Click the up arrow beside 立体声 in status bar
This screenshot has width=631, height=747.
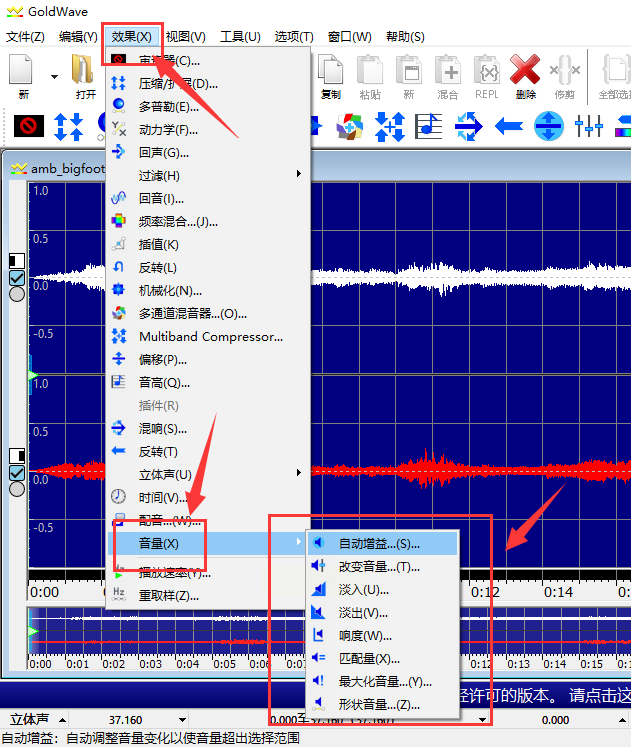point(62,719)
